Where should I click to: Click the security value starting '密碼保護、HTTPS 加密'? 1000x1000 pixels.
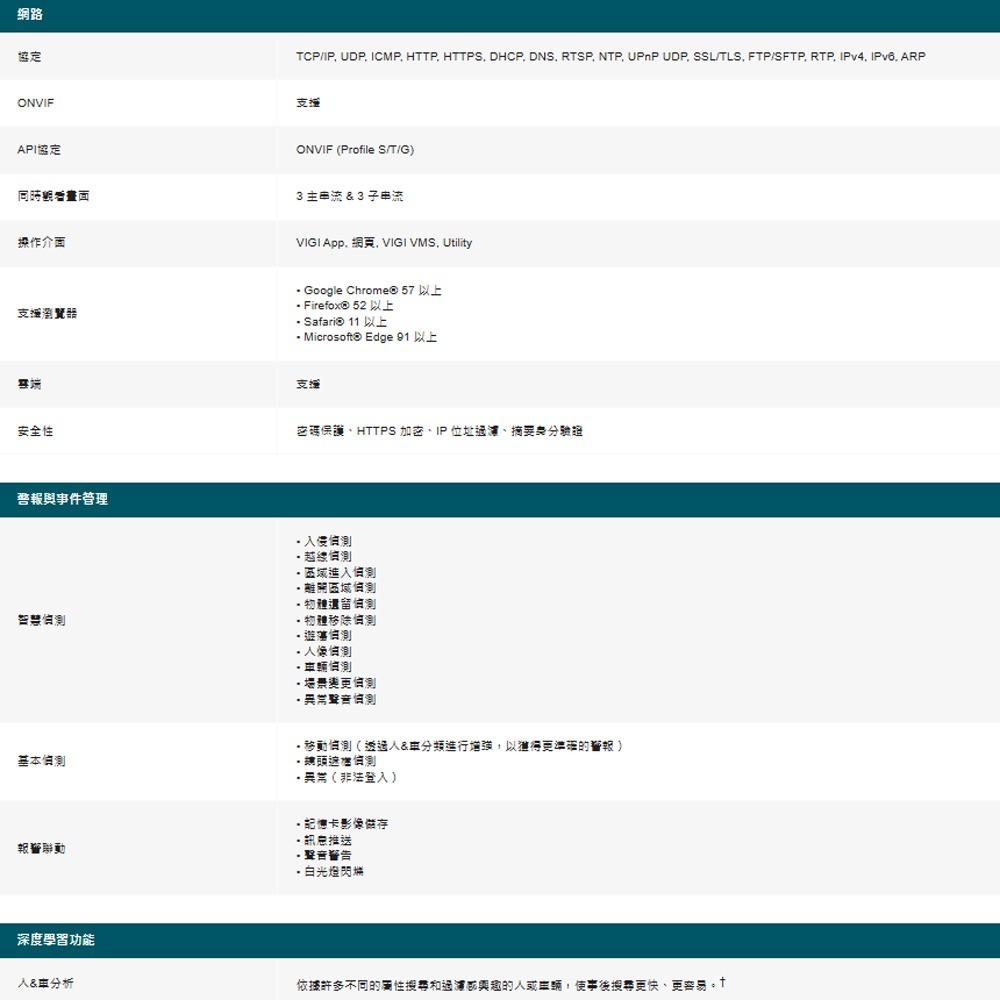[439, 431]
